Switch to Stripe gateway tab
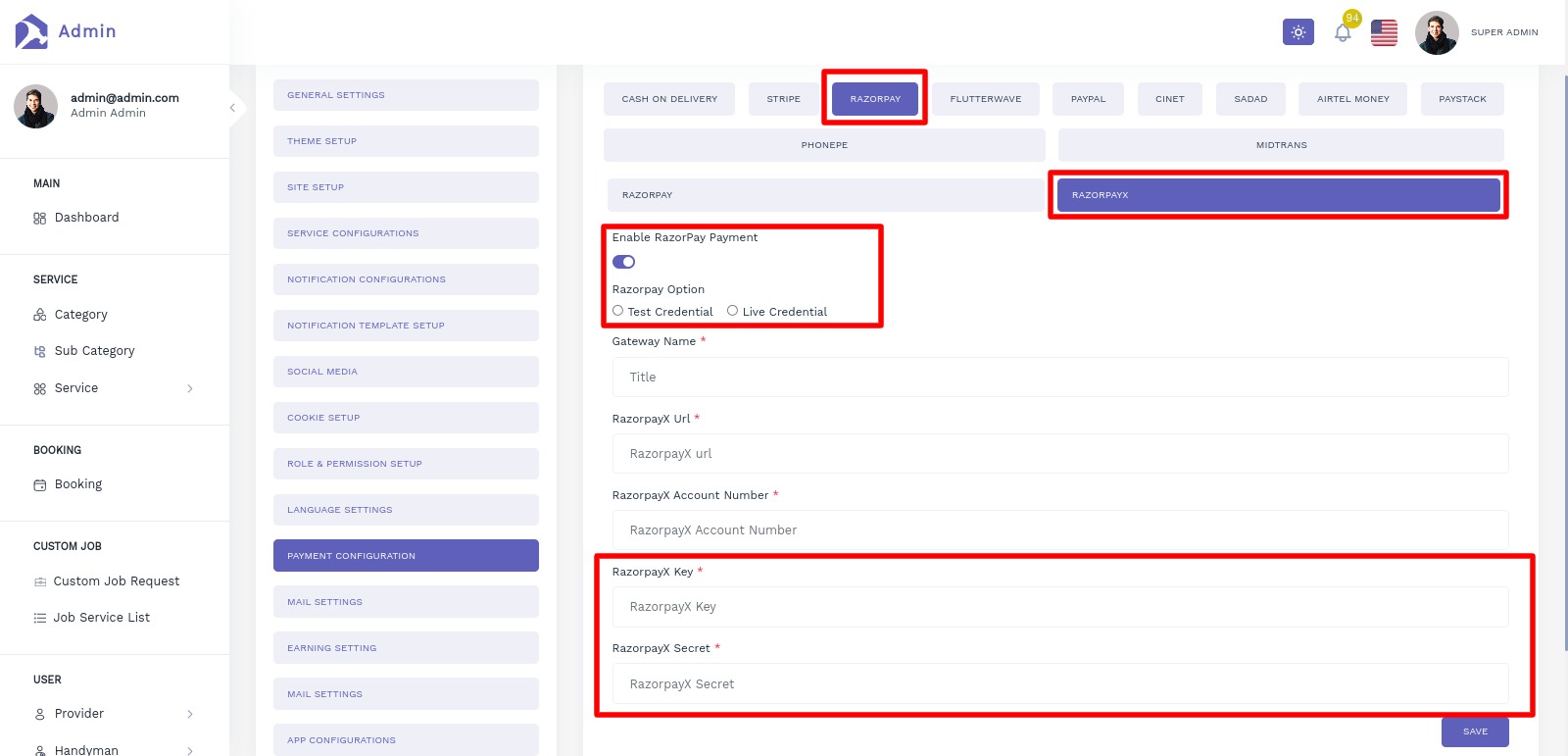The height and width of the screenshot is (756, 1568). pyautogui.click(x=784, y=99)
